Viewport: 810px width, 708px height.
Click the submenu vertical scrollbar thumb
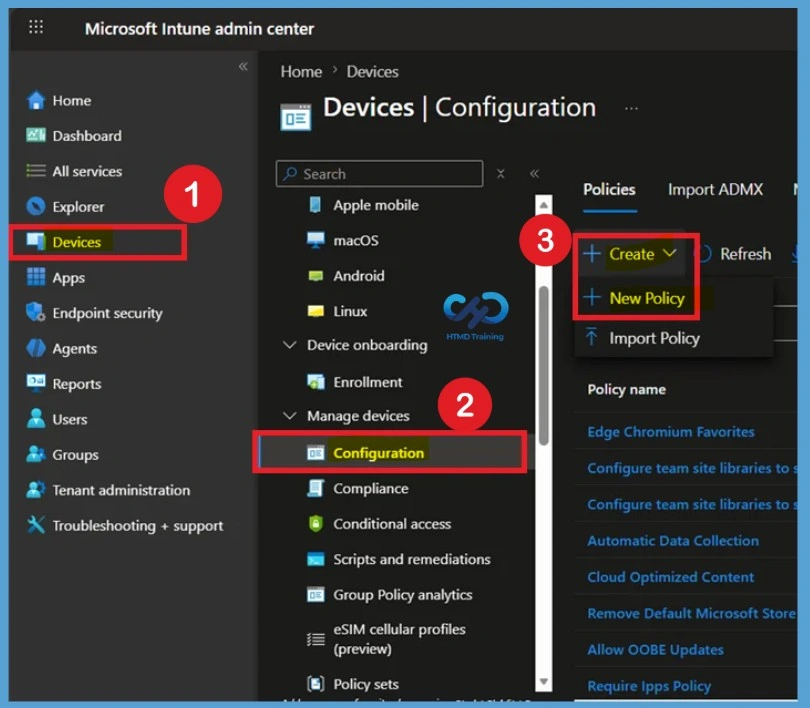[543, 365]
